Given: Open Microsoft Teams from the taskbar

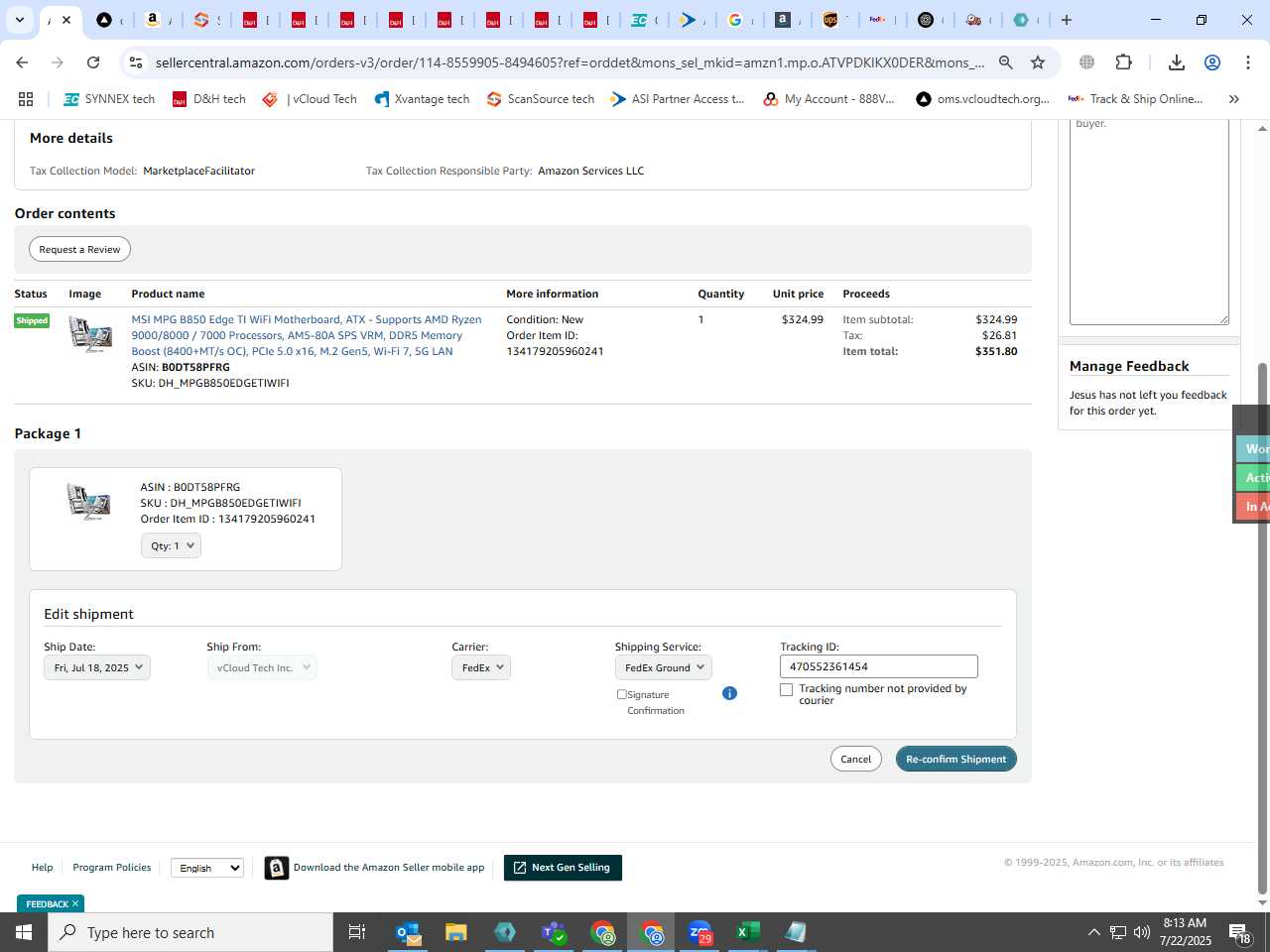Looking at the screenshot, I should click(x=554, y=932).
